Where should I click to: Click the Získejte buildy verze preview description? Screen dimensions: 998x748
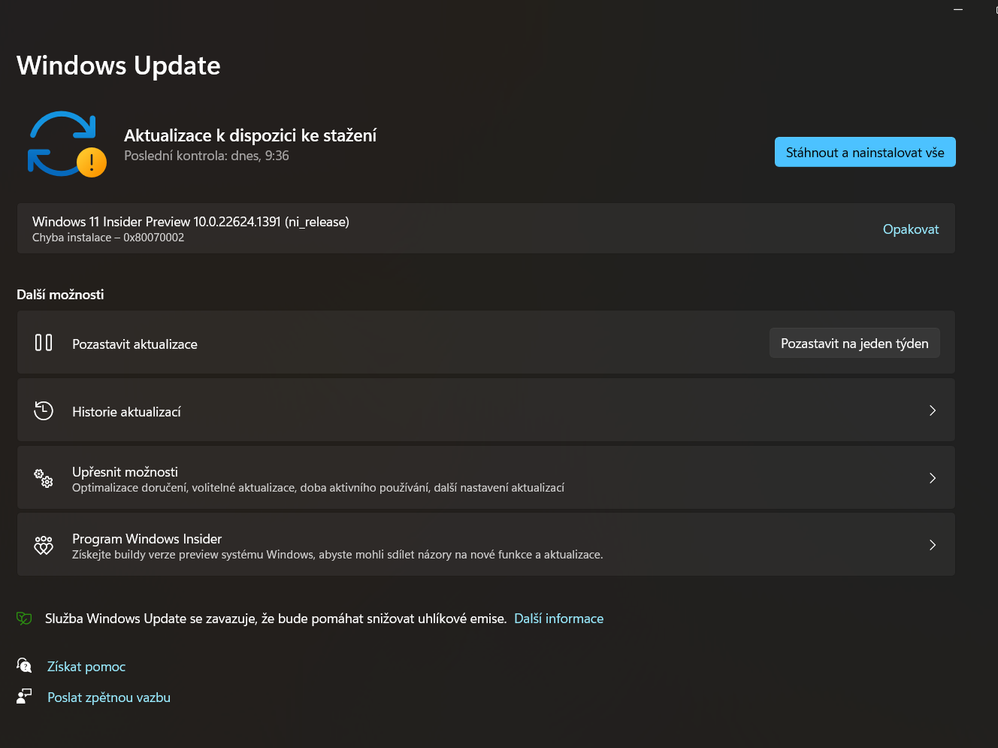pyautogui.click(x=337, y=554)
